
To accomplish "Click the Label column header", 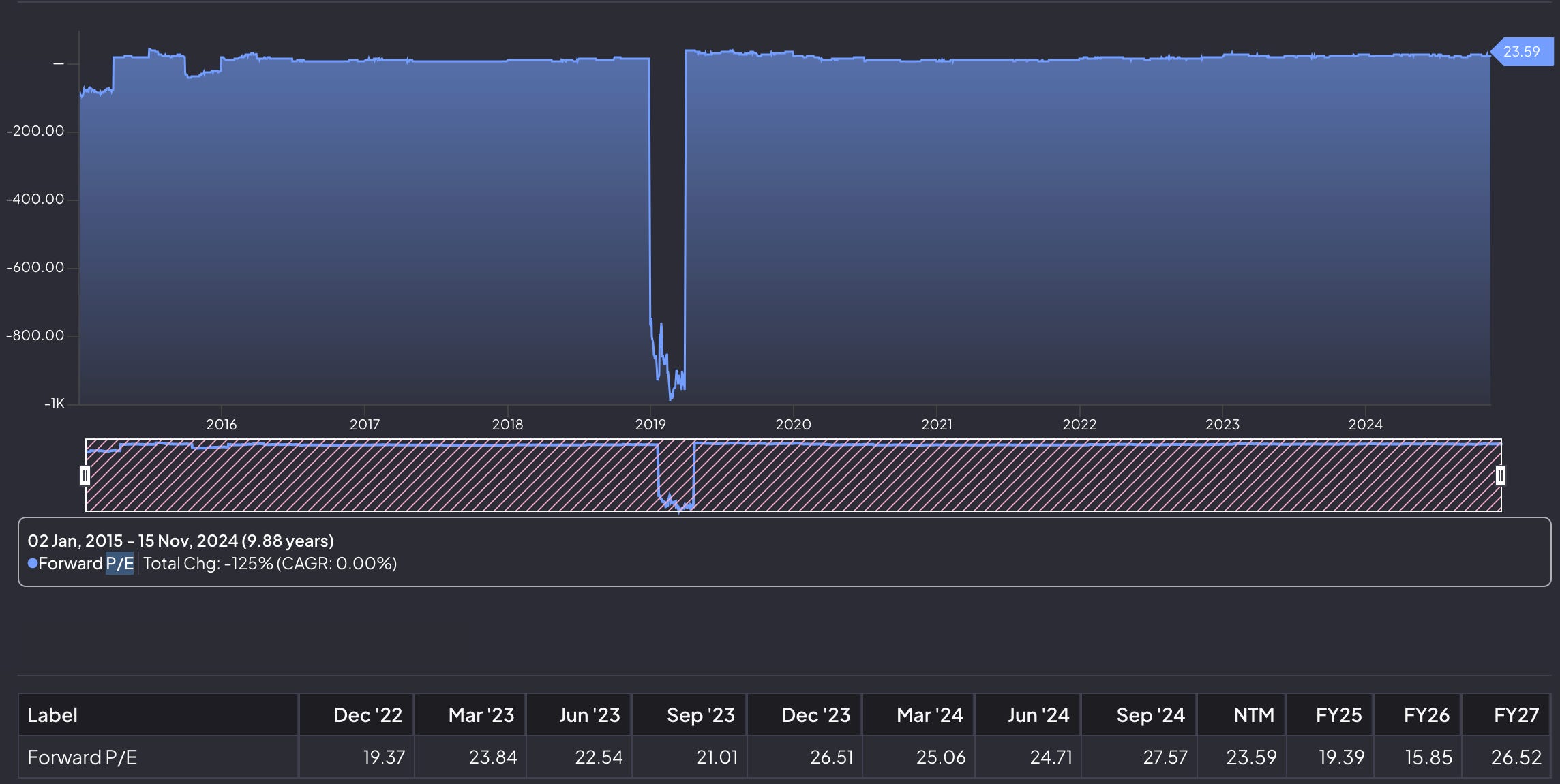I will (x=52, y=714).
